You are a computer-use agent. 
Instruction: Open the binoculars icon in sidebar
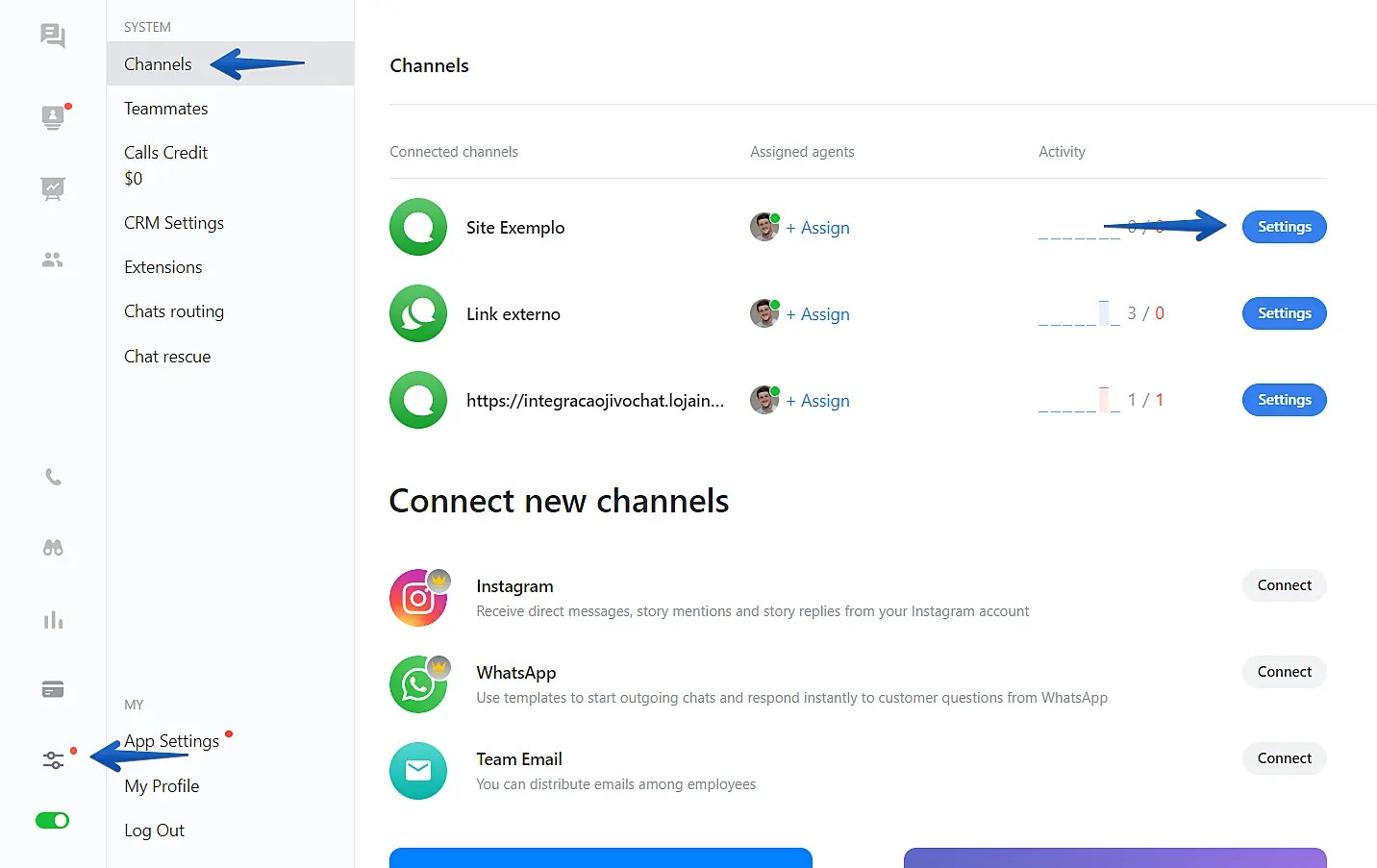coord(53,548)
